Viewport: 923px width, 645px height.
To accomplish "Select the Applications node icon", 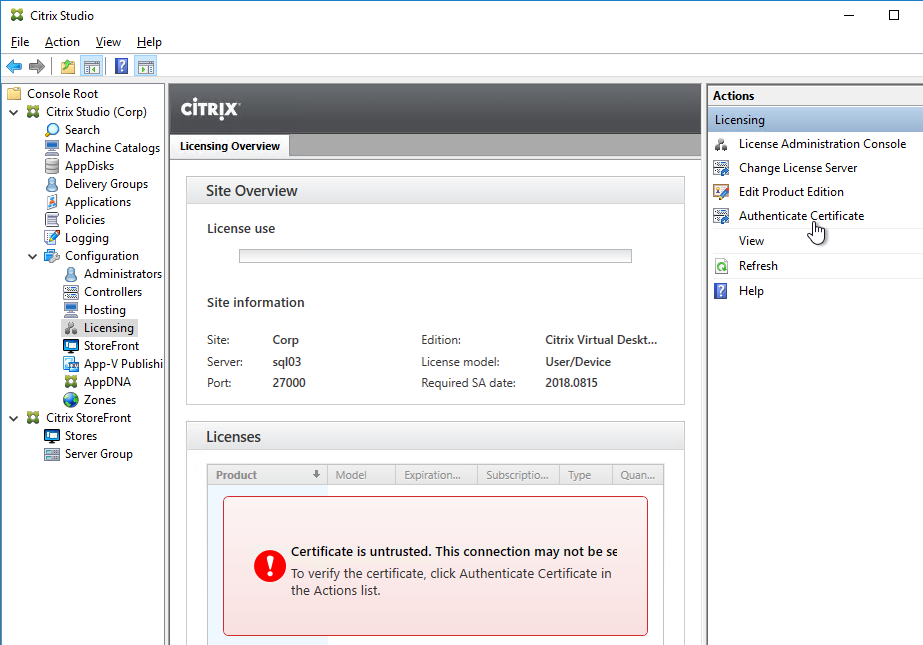I will (52, 202).
